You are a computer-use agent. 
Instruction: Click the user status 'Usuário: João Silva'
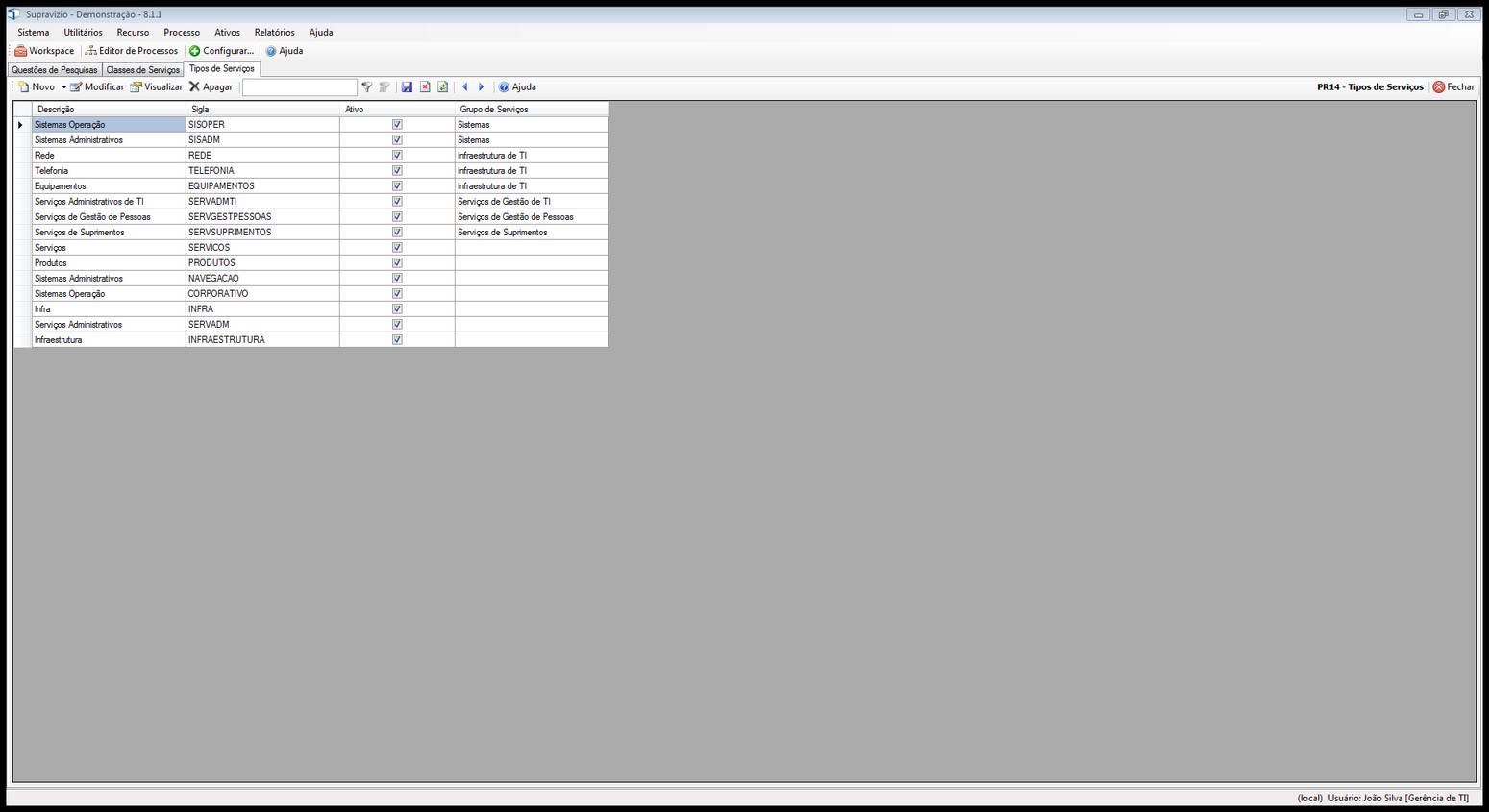click(1399, 799)
